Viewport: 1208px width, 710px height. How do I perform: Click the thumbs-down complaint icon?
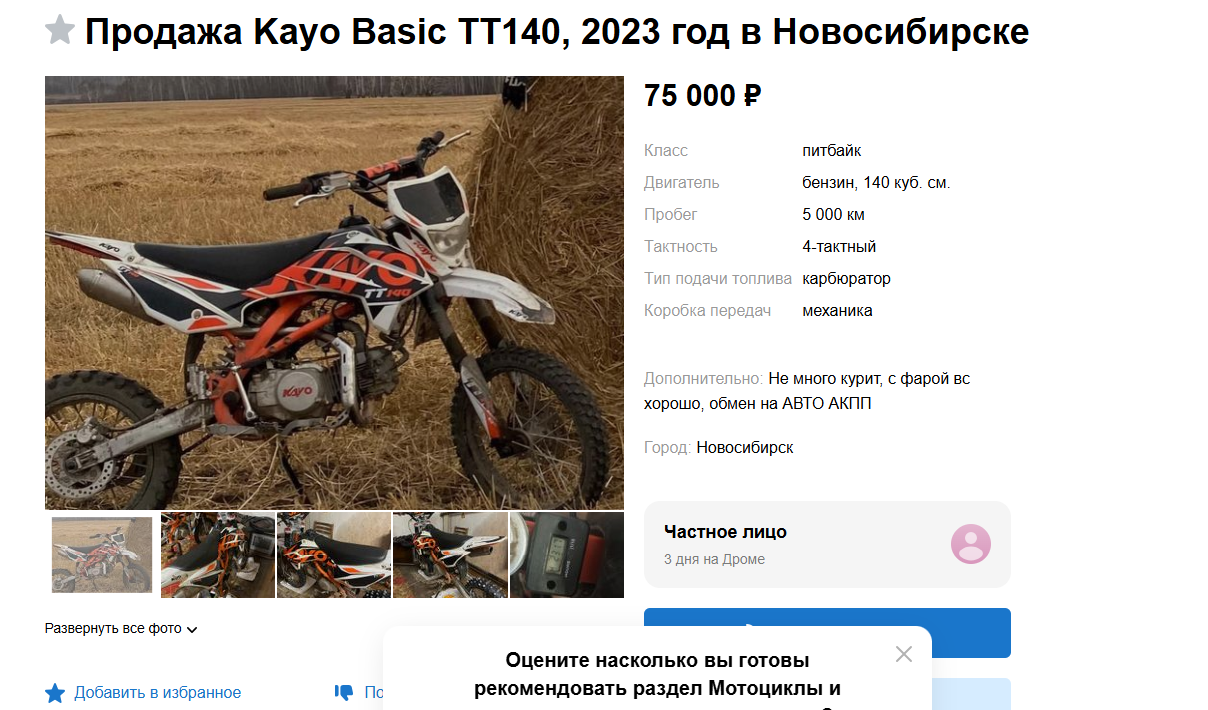(x=344, y=693)
